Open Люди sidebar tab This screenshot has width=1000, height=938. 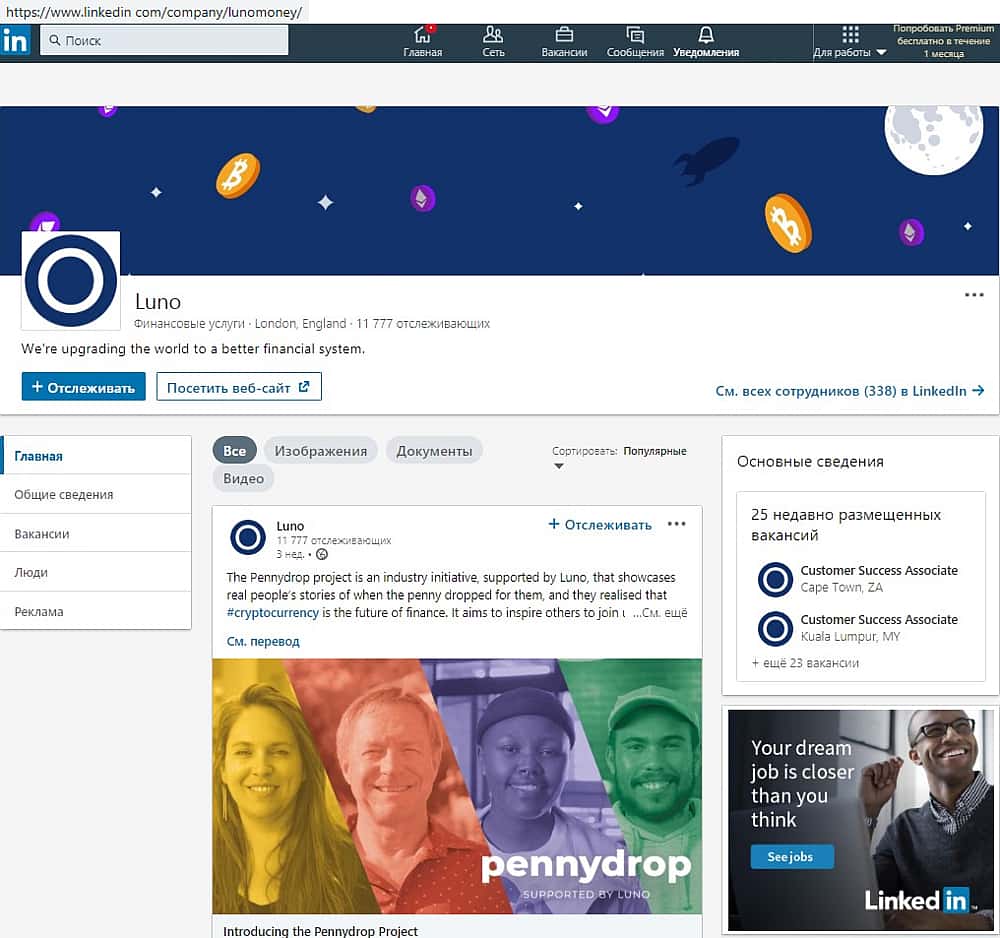[96, 572]
